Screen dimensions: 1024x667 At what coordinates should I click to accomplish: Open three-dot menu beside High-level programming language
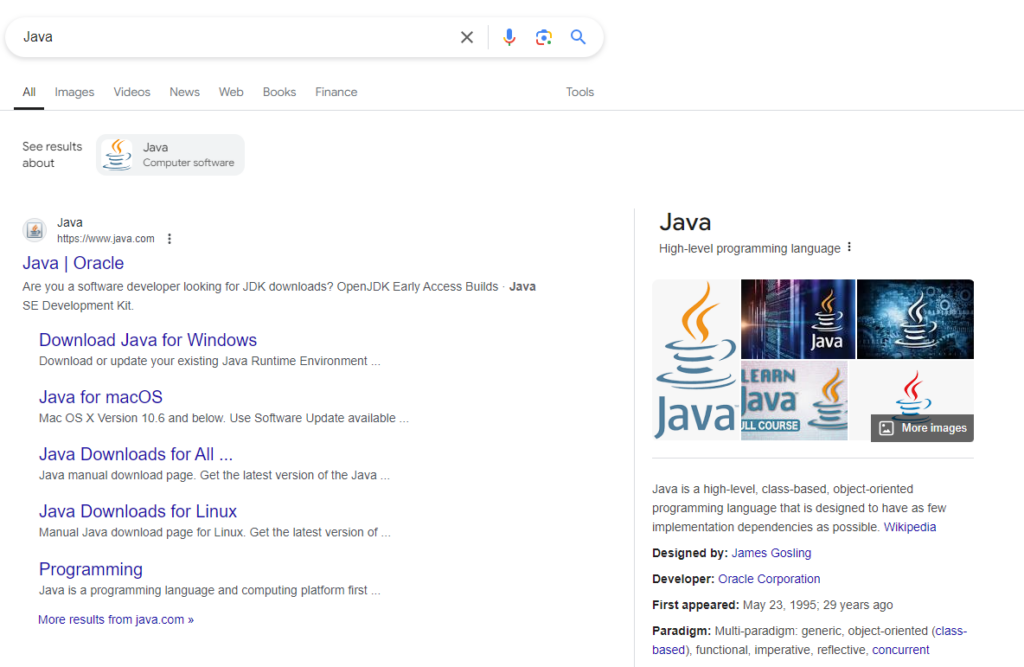(849, 247)
